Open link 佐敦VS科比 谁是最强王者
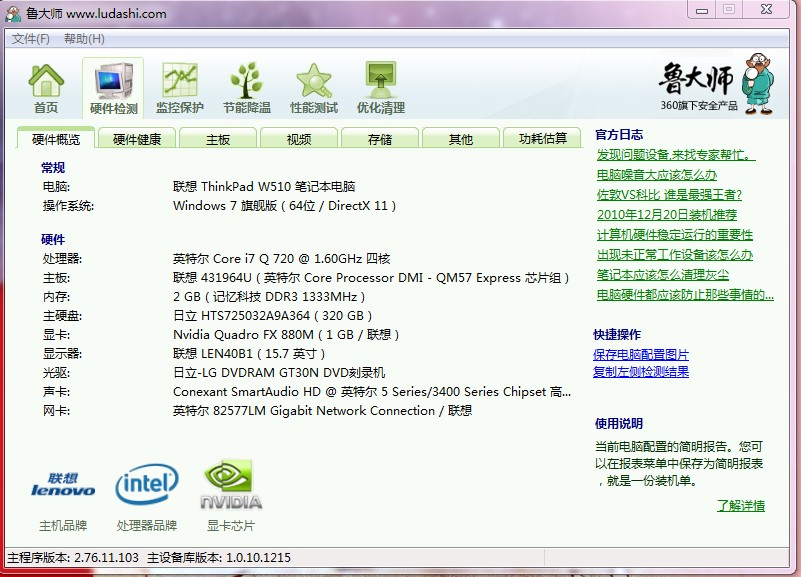This screenshot has width=801, height=577. tap(669, 195)
